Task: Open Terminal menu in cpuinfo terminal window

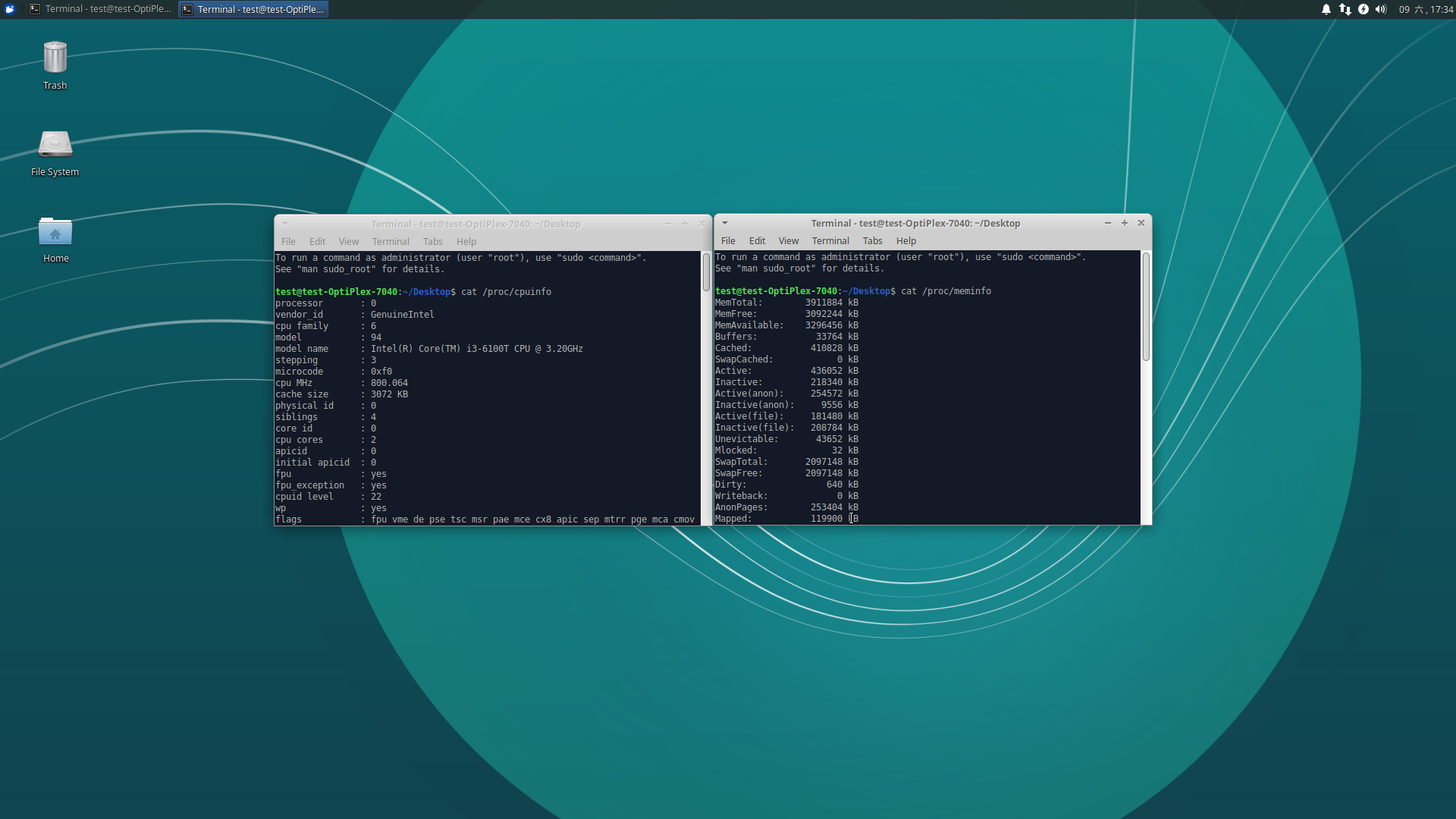Action: coord(391,241)
